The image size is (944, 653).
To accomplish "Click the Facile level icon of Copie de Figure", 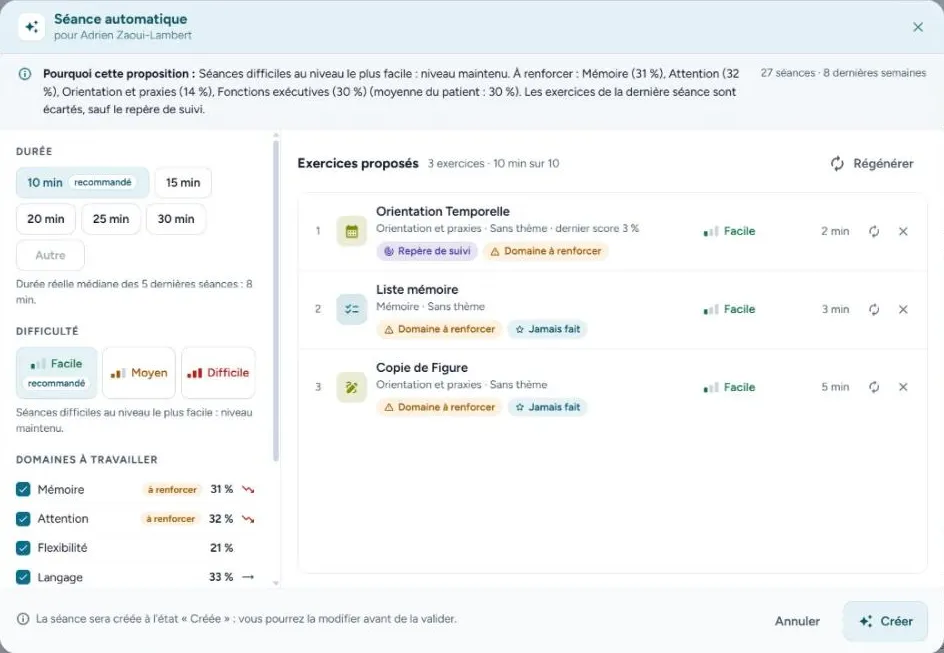I will coord(711,388).
